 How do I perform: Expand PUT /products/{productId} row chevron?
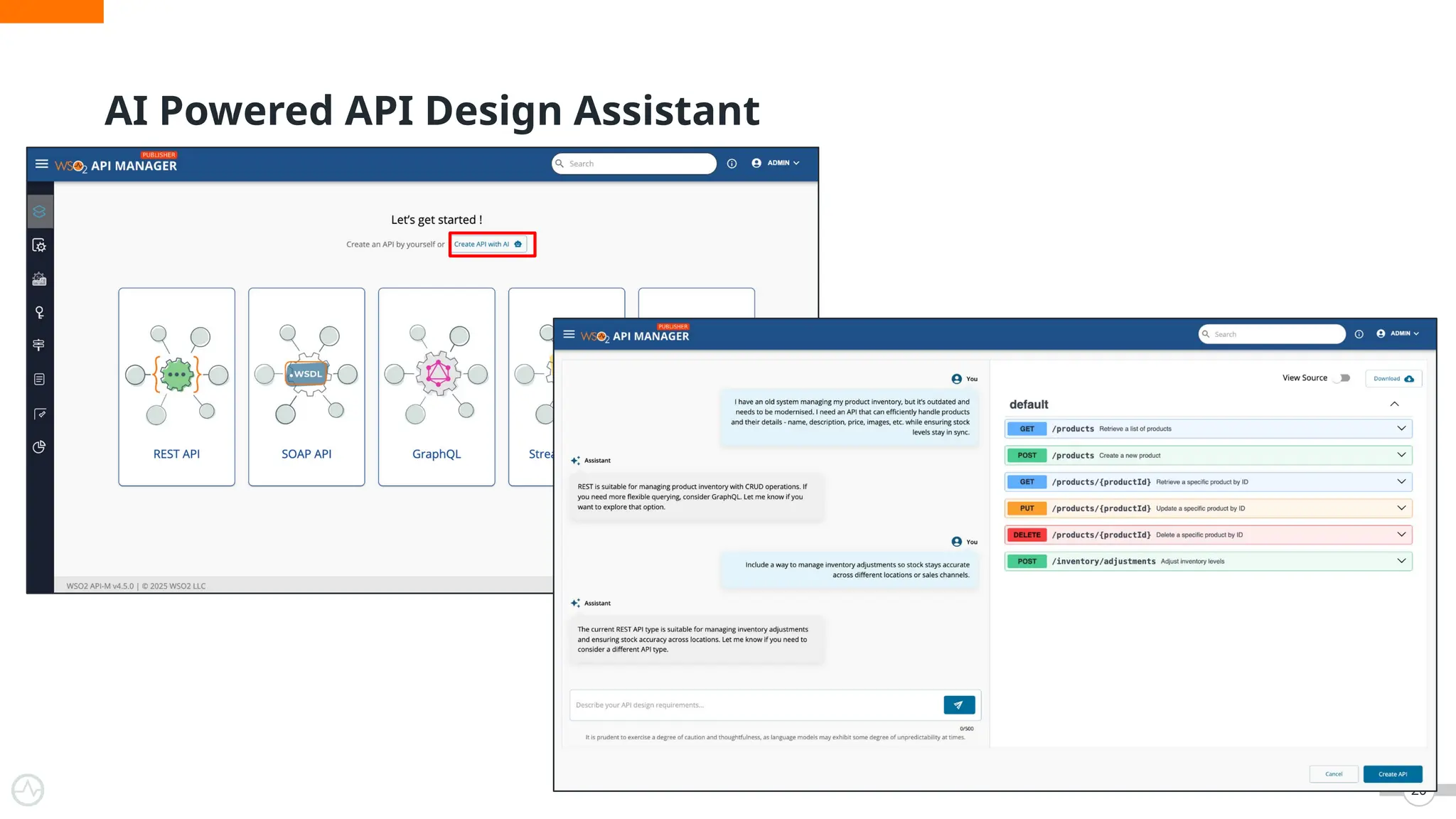(1401, 508)
